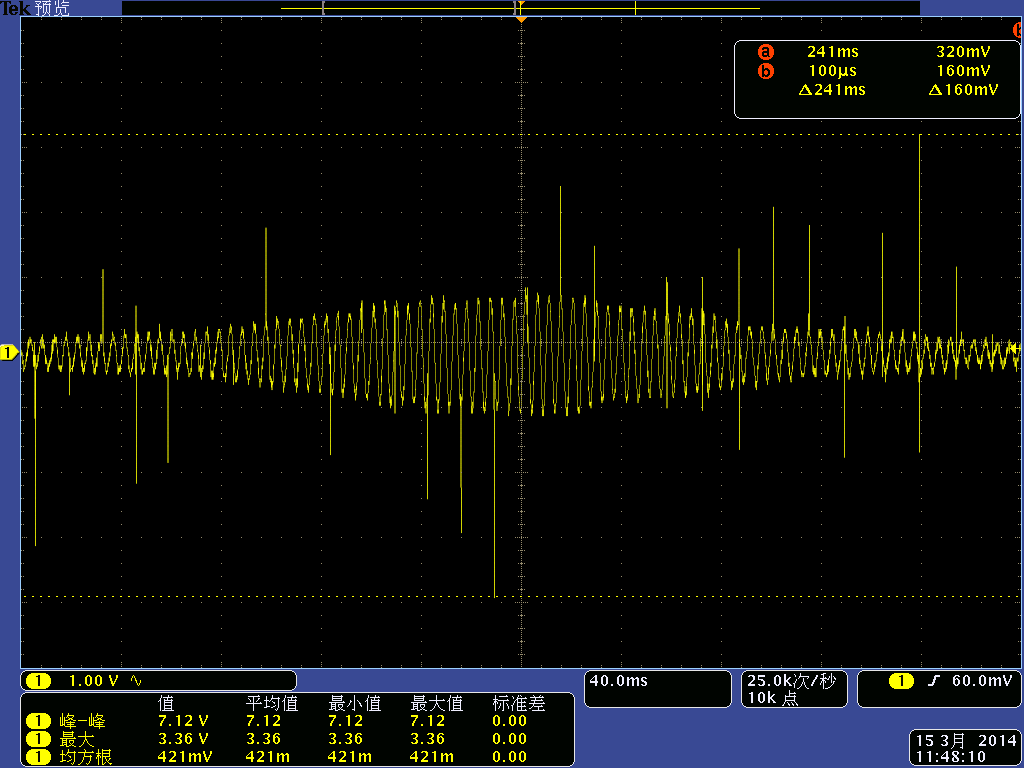Click the channel badge of 最大 row
Viewport: 1024px width, 768px height.
[x=38, y=739]
